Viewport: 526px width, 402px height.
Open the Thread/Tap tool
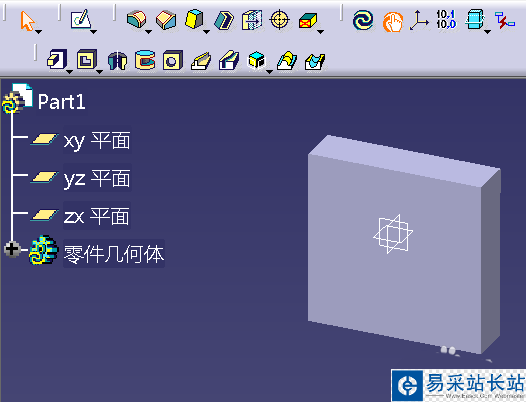pyautogui.click(x=279, y=20)
